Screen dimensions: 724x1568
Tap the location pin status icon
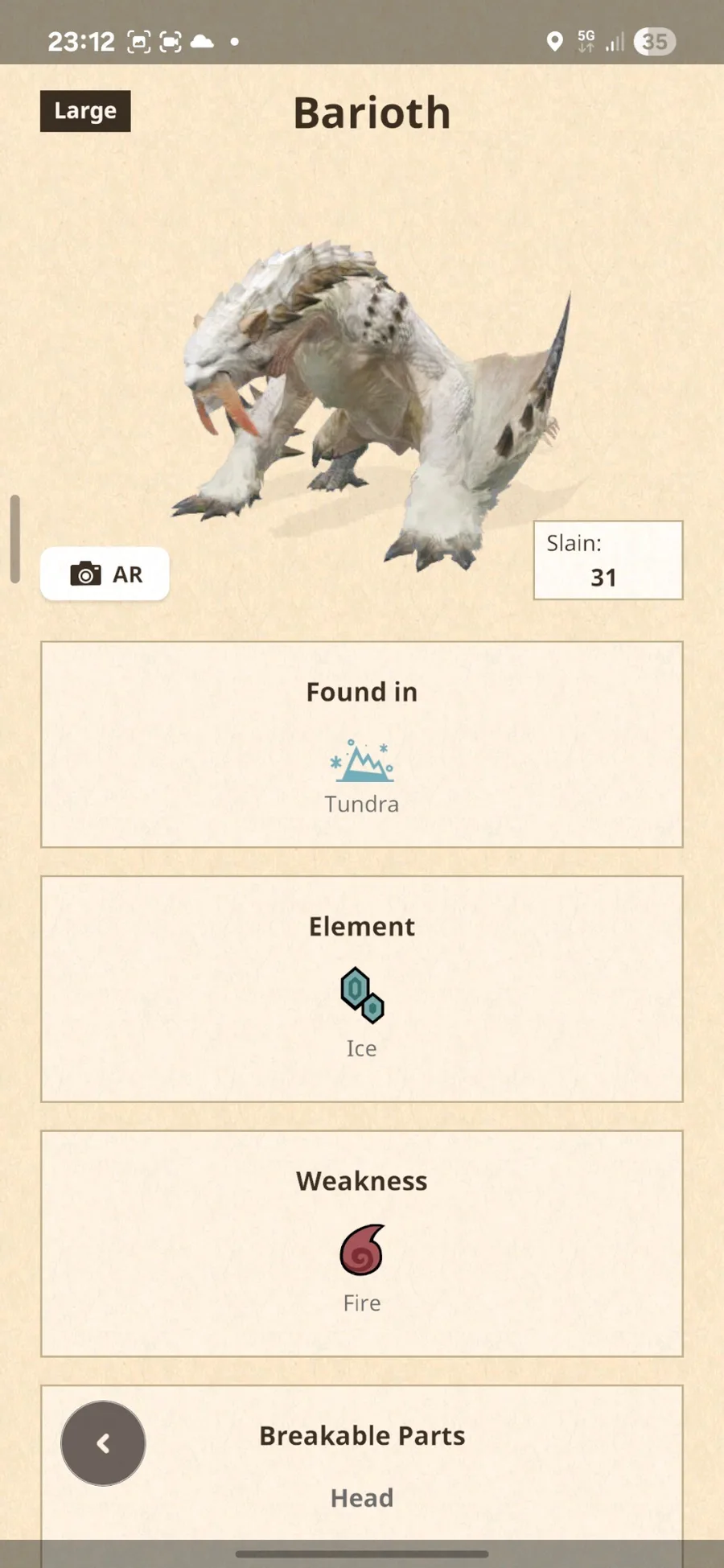coord(554,42)
